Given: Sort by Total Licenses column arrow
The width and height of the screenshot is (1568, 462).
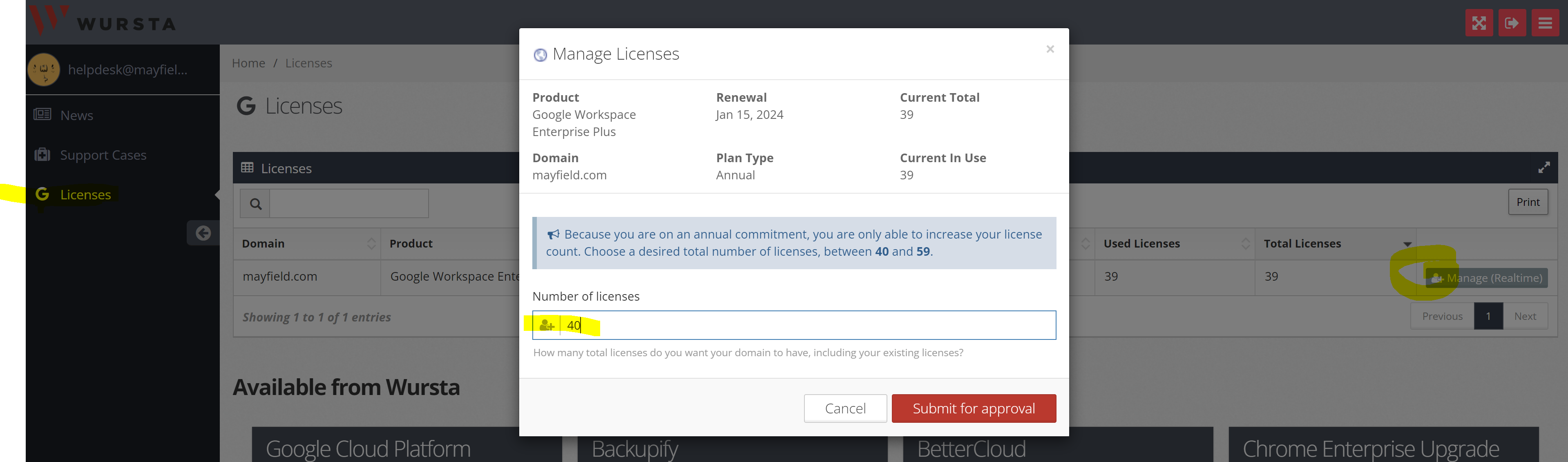Looking at the screenshot, I should (1407, 244).
